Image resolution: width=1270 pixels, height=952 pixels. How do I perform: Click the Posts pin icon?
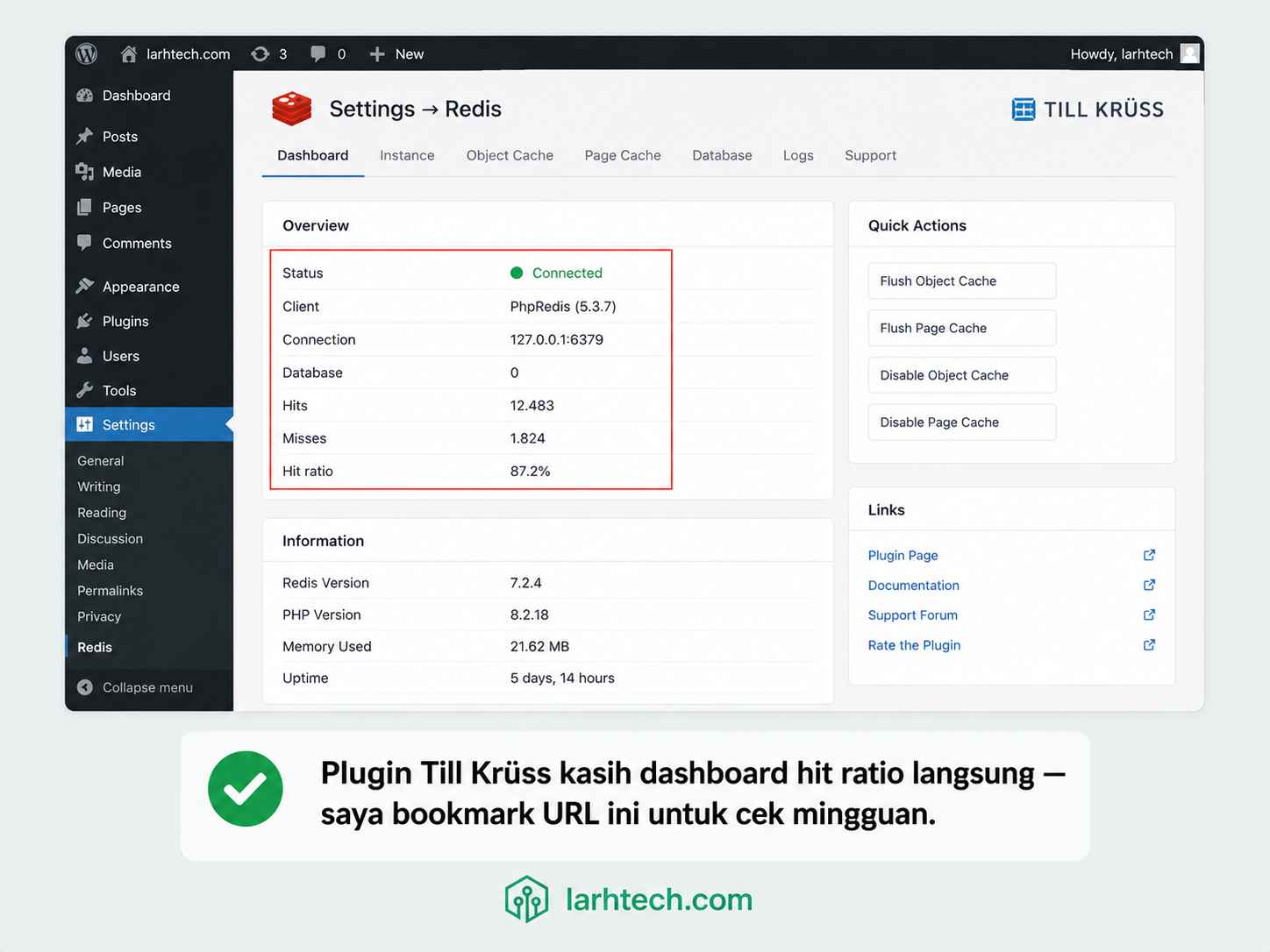[85, 137]
